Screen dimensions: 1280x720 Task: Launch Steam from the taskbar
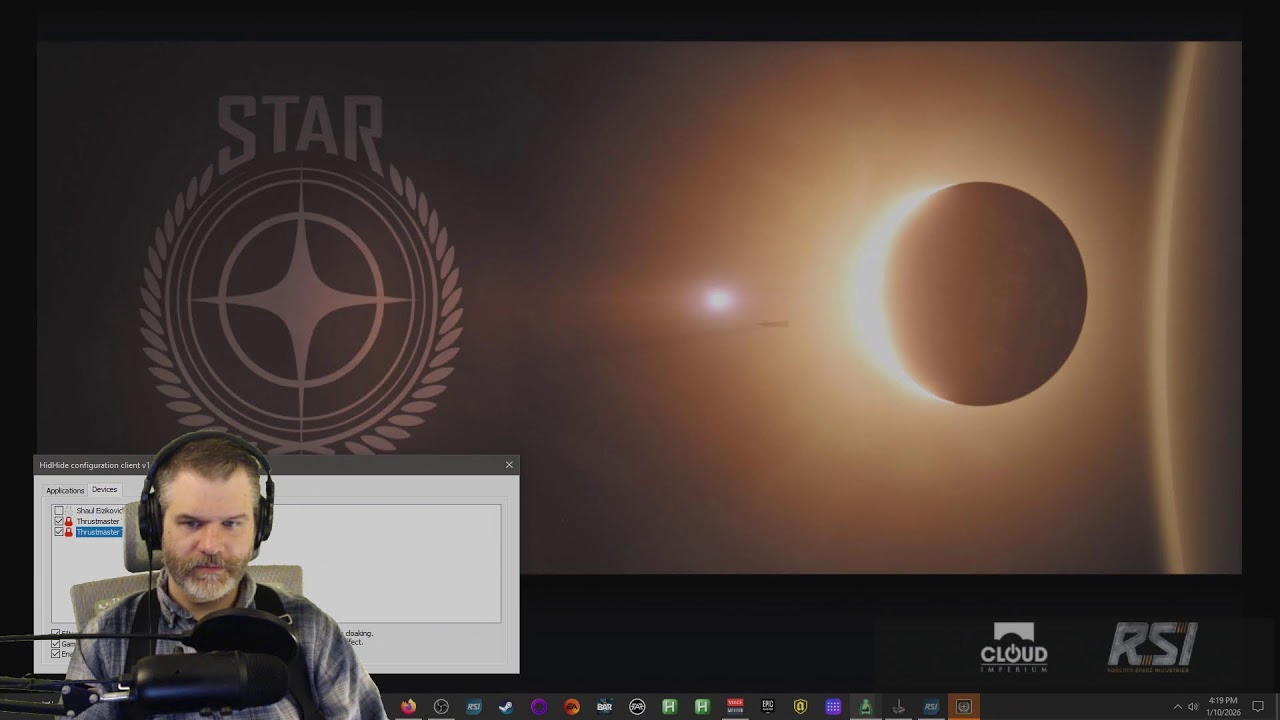506,707
